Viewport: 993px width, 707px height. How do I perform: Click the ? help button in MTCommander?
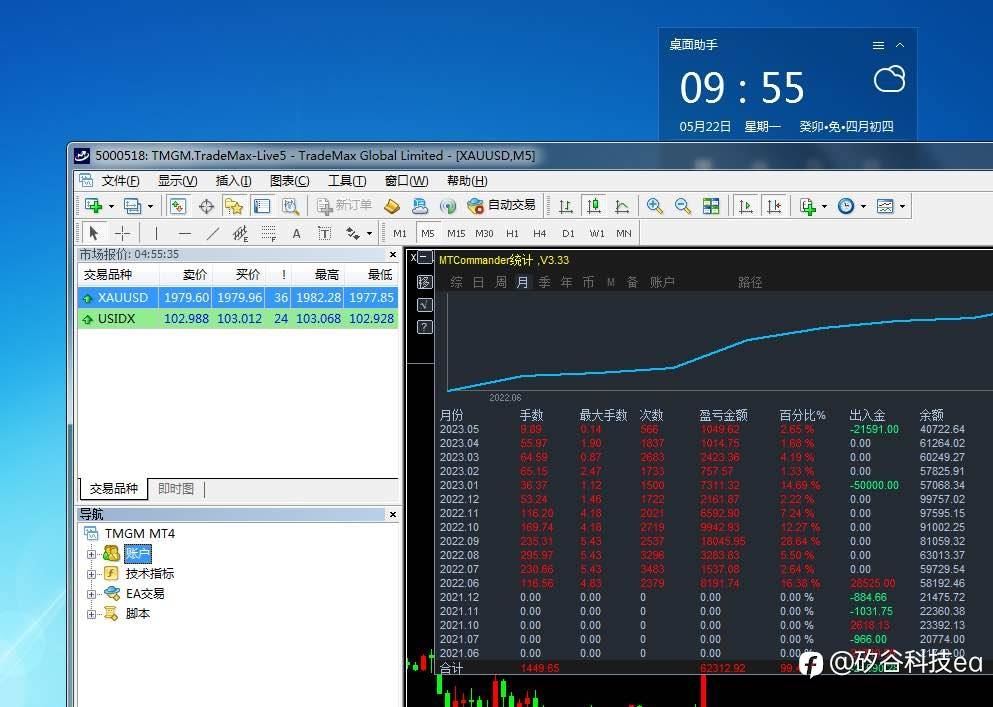(424, 327)
